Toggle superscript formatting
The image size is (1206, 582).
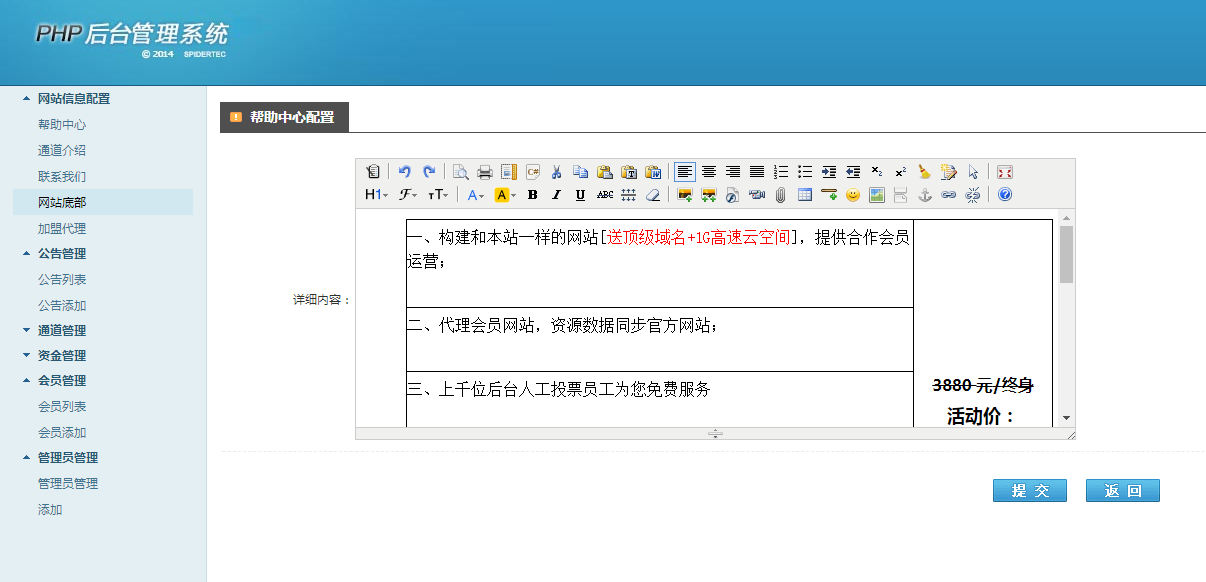click(901, 171)
